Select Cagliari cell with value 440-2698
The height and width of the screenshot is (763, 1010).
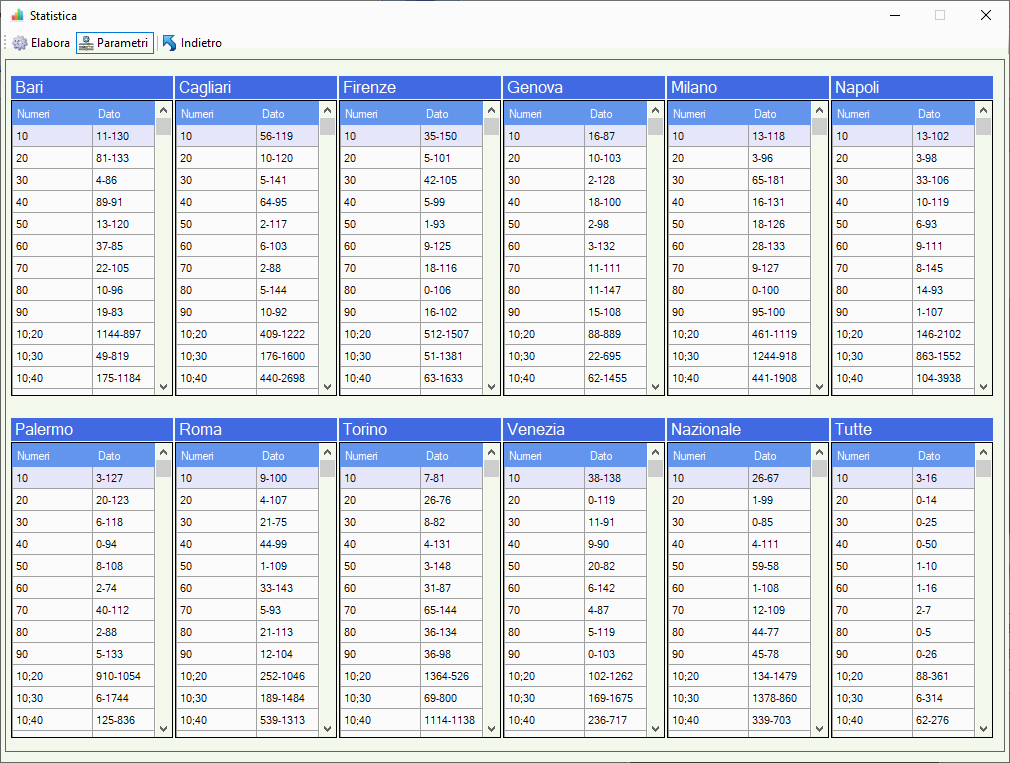pos(288,378)
